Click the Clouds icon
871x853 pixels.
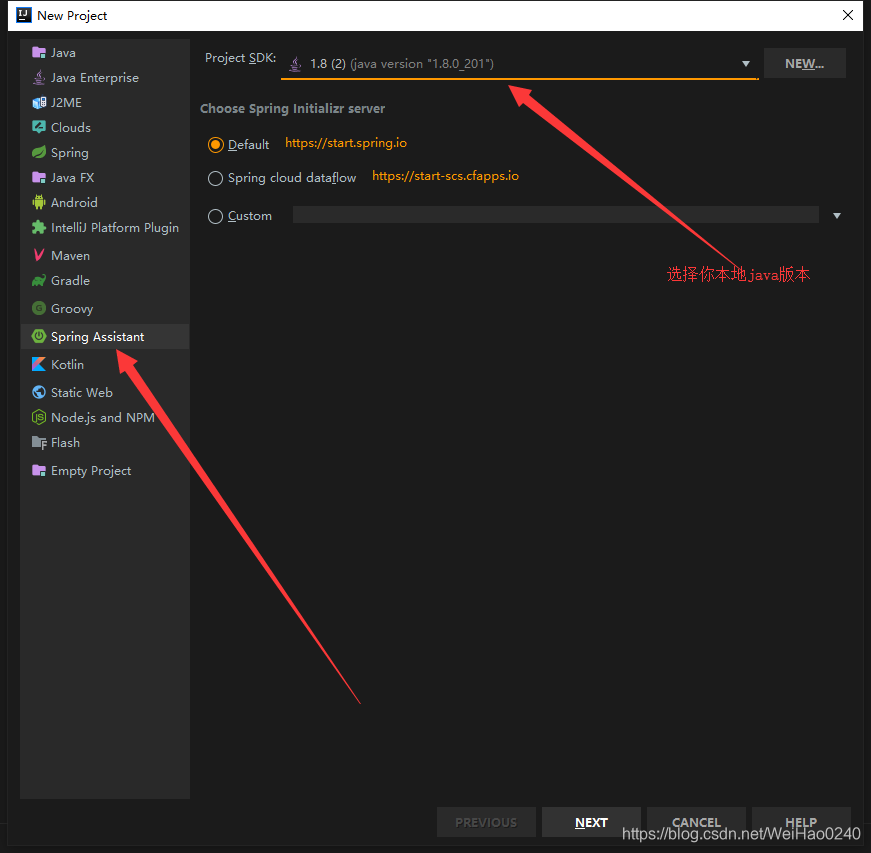tap(39, 127)
